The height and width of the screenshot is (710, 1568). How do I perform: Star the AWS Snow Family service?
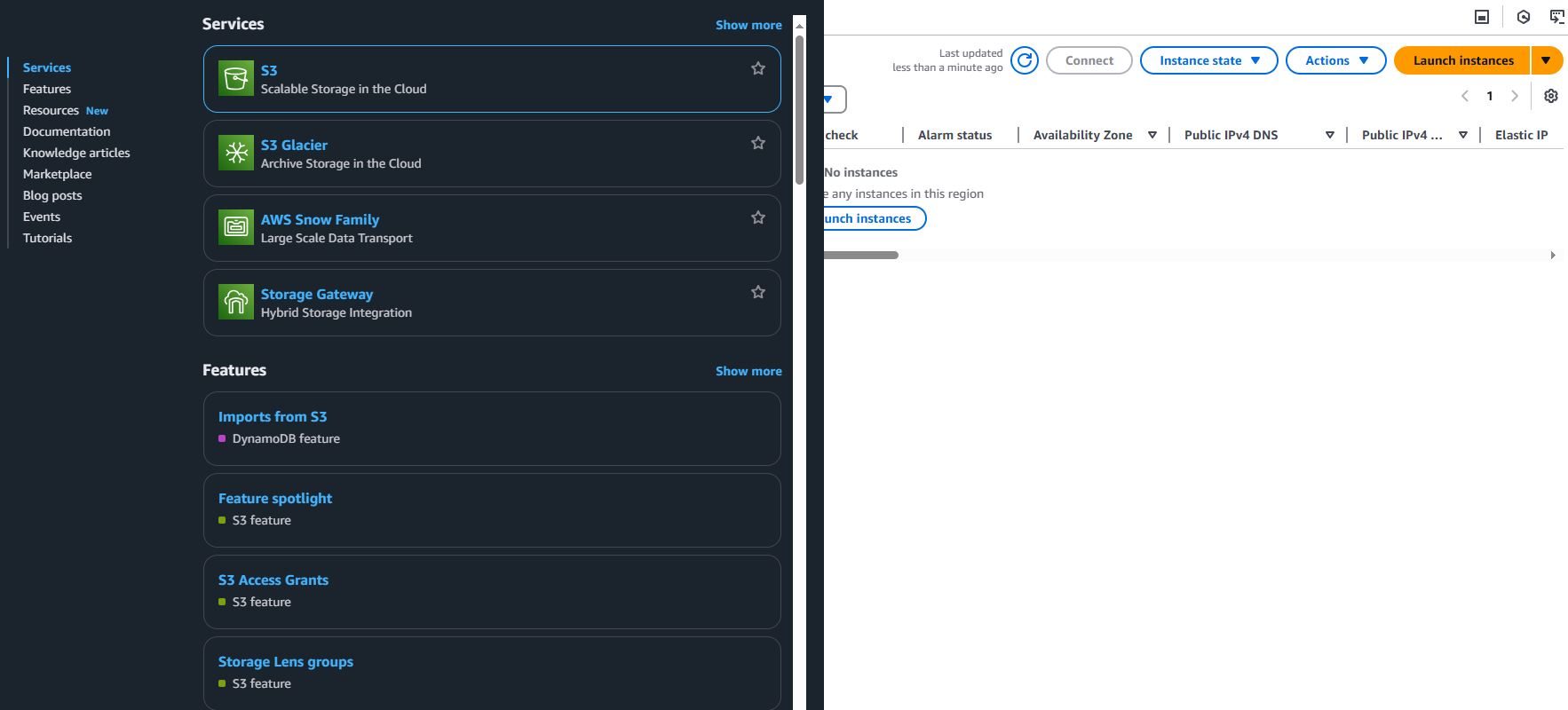(758, 217)
